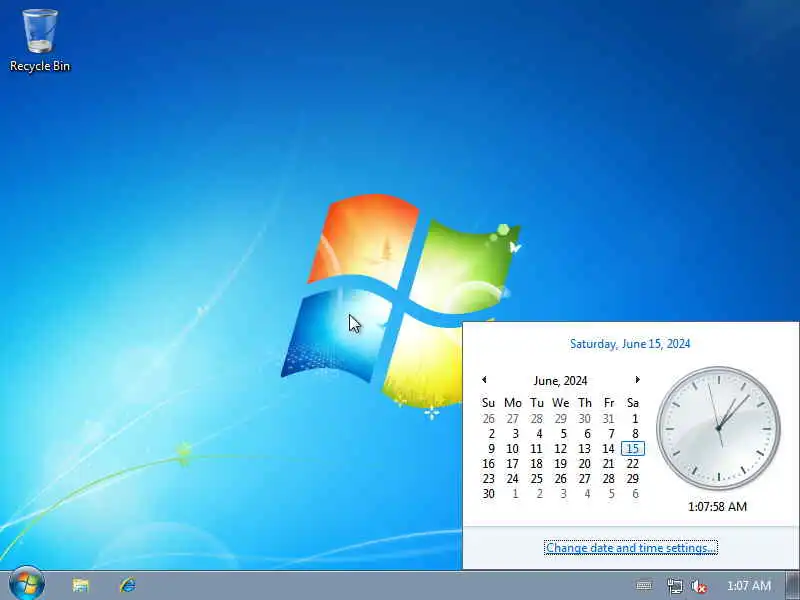This screenshot has height=600, width=800.
Task: Select June 4 in the calendar
Action: pyautogui.click(x=539, y=434)
